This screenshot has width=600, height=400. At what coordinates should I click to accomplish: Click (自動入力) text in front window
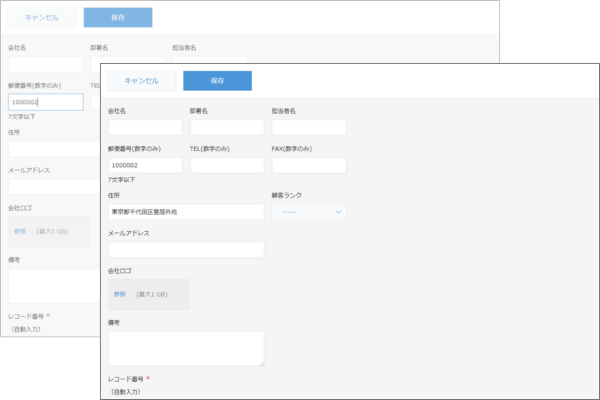click(x=126, y=392)
